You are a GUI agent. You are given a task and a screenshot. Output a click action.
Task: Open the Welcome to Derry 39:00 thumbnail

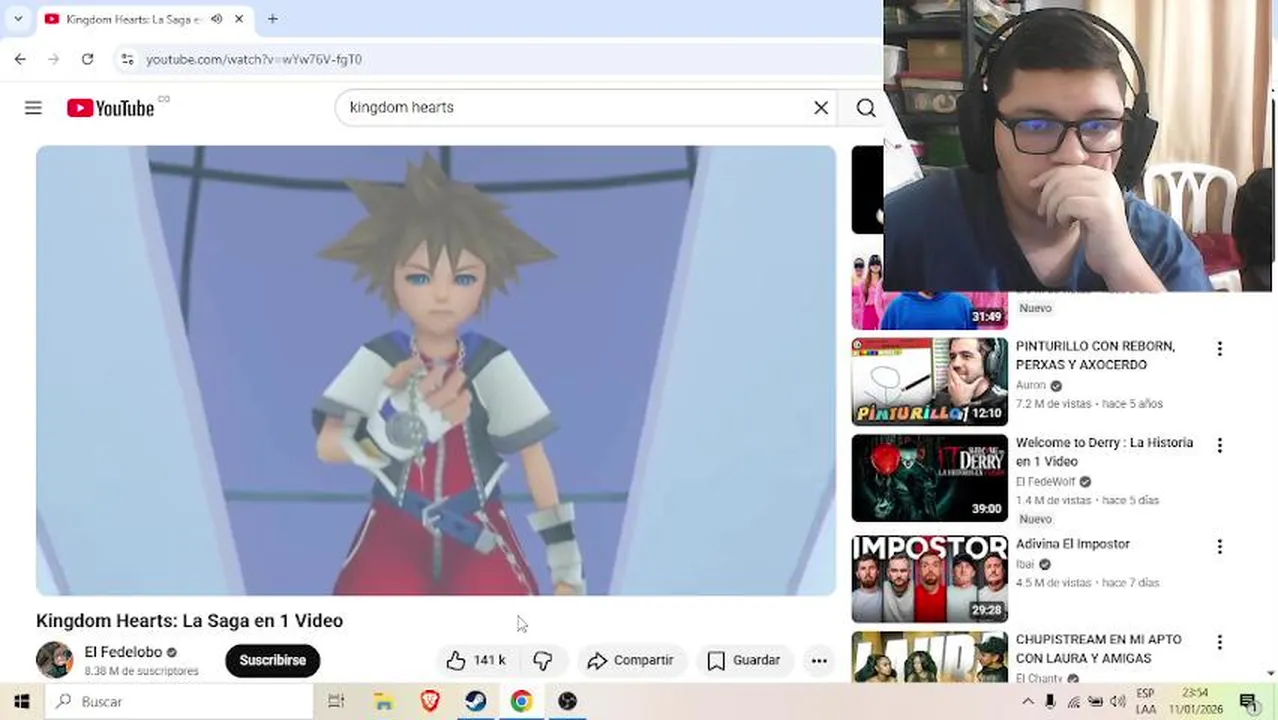(930, 478)
